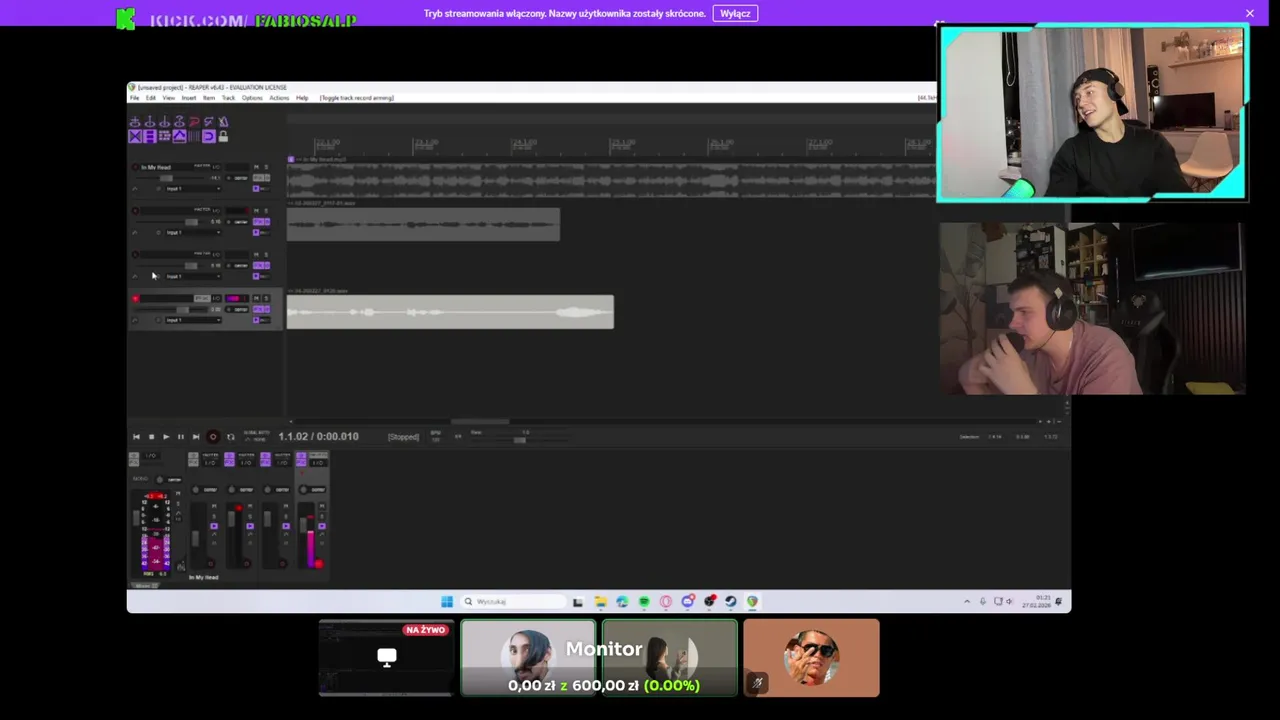
Task: Click the Windows Start button
Action: pyautogui.click(x=447, y=601)
